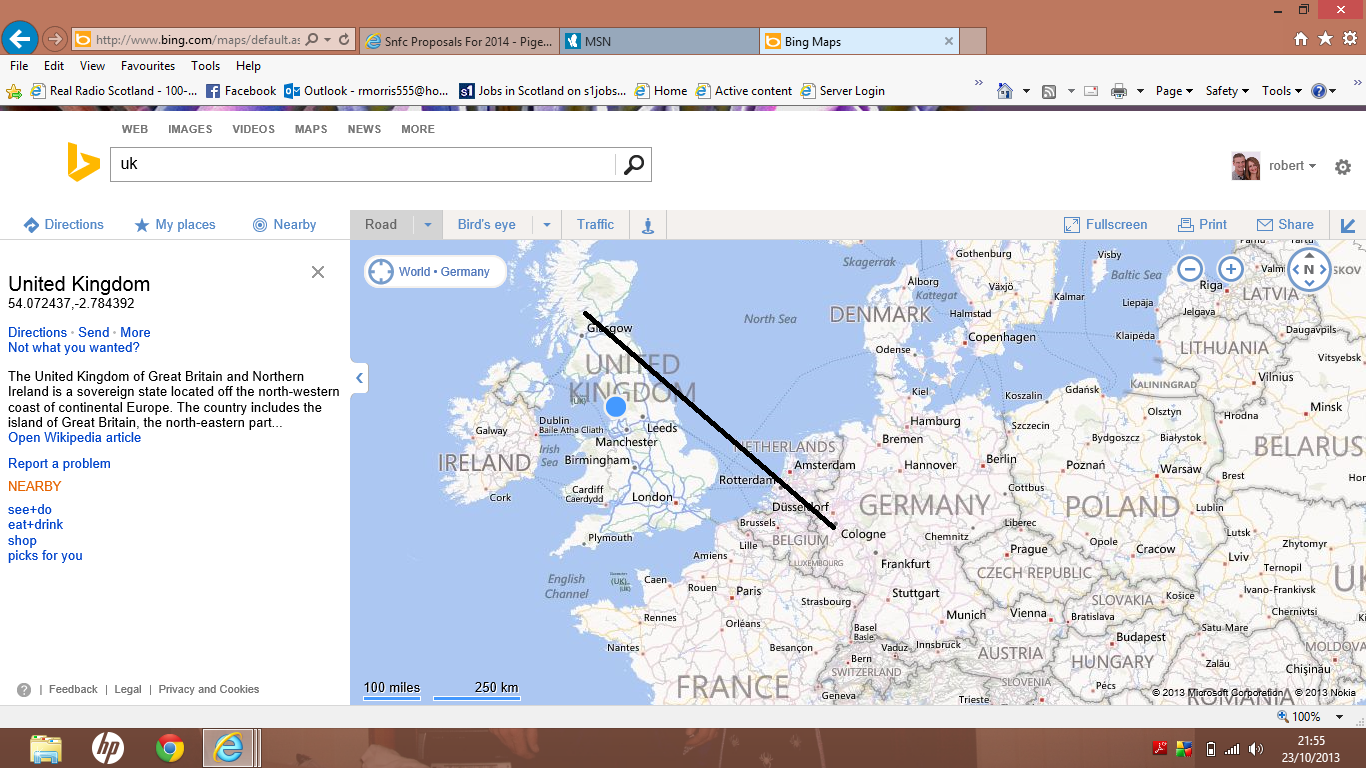Open the robert account dropdown
Viewport: 1366px width, 768px height.
click(1293, 166)
